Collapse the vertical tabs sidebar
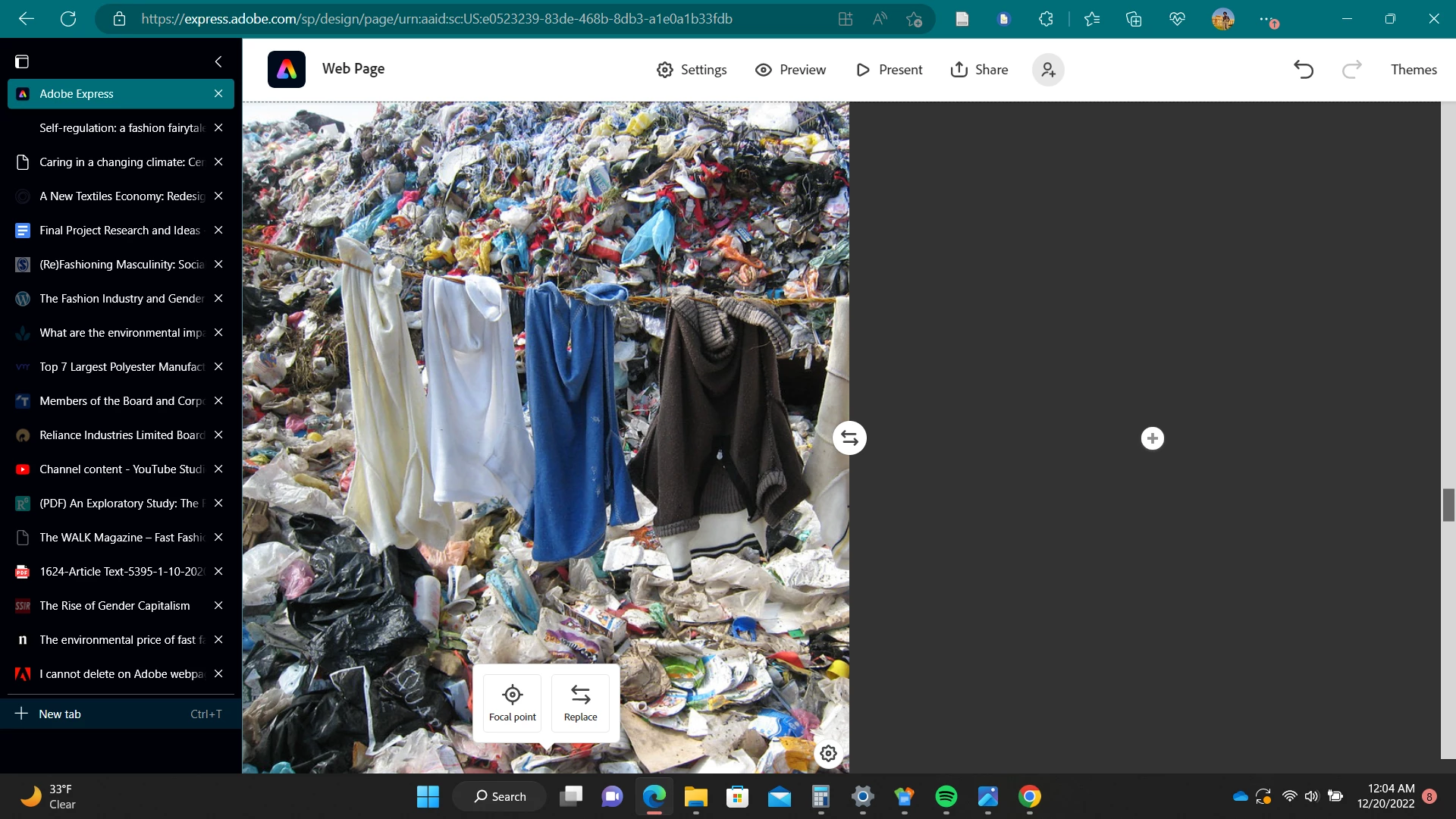1456x819 pixels. point(218,61)
